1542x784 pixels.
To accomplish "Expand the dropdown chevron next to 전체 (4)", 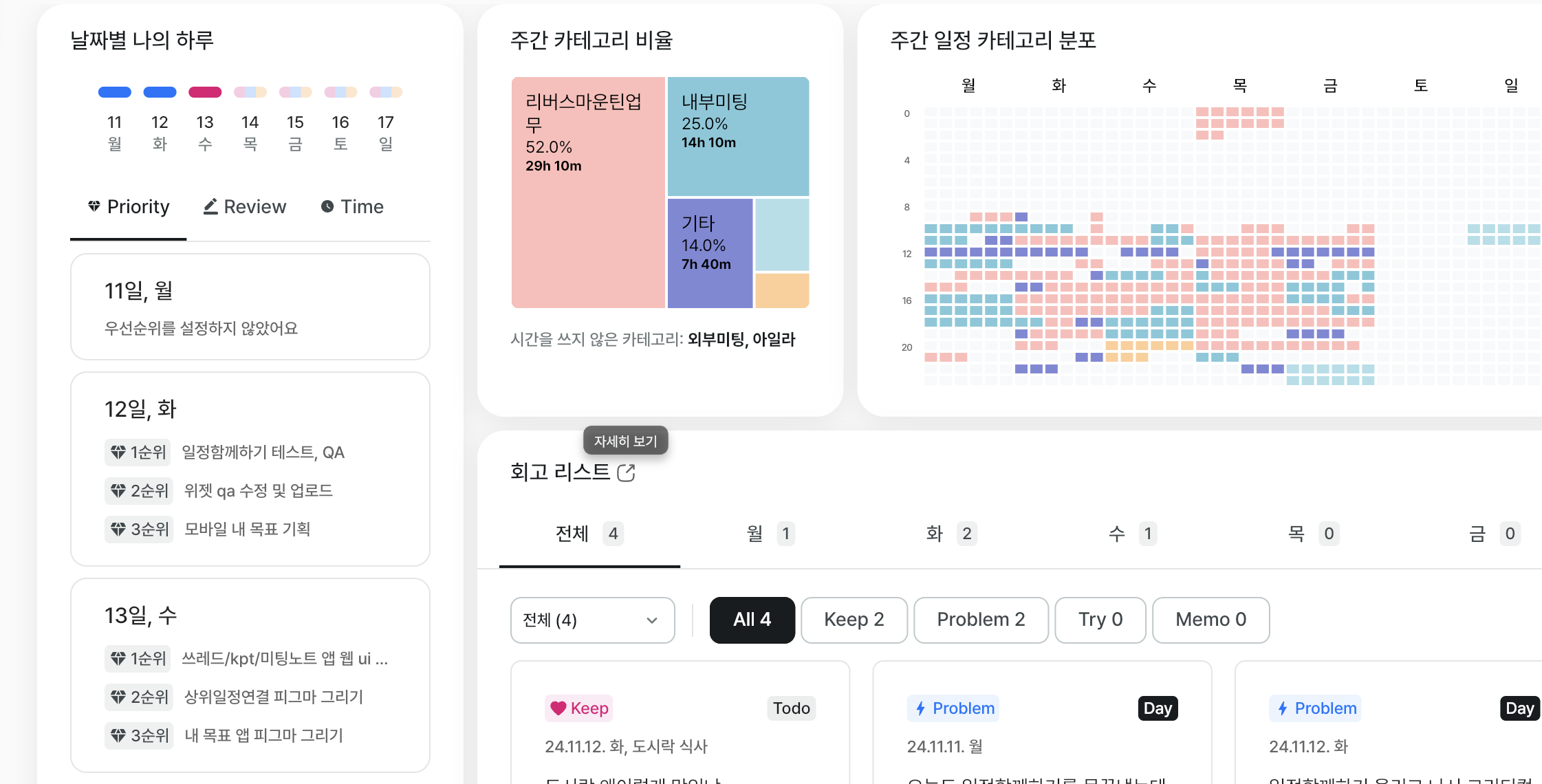I will [652, 620].
